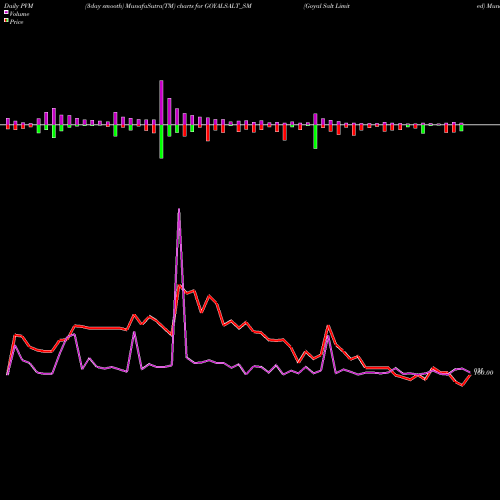Click the peak of the magenta volume line
Image resolution: width=500 pixels, height=500 pixels.
point(179,209)
